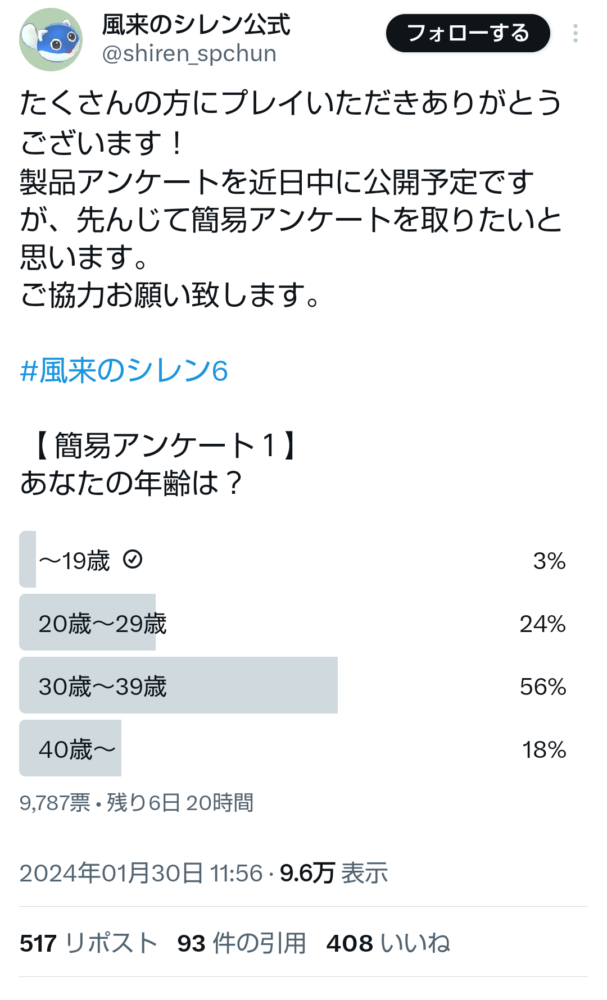Click the 9.6万 表示 view count
The height and width of the screenshot is (1000, 607).
[x=333, y=872]
